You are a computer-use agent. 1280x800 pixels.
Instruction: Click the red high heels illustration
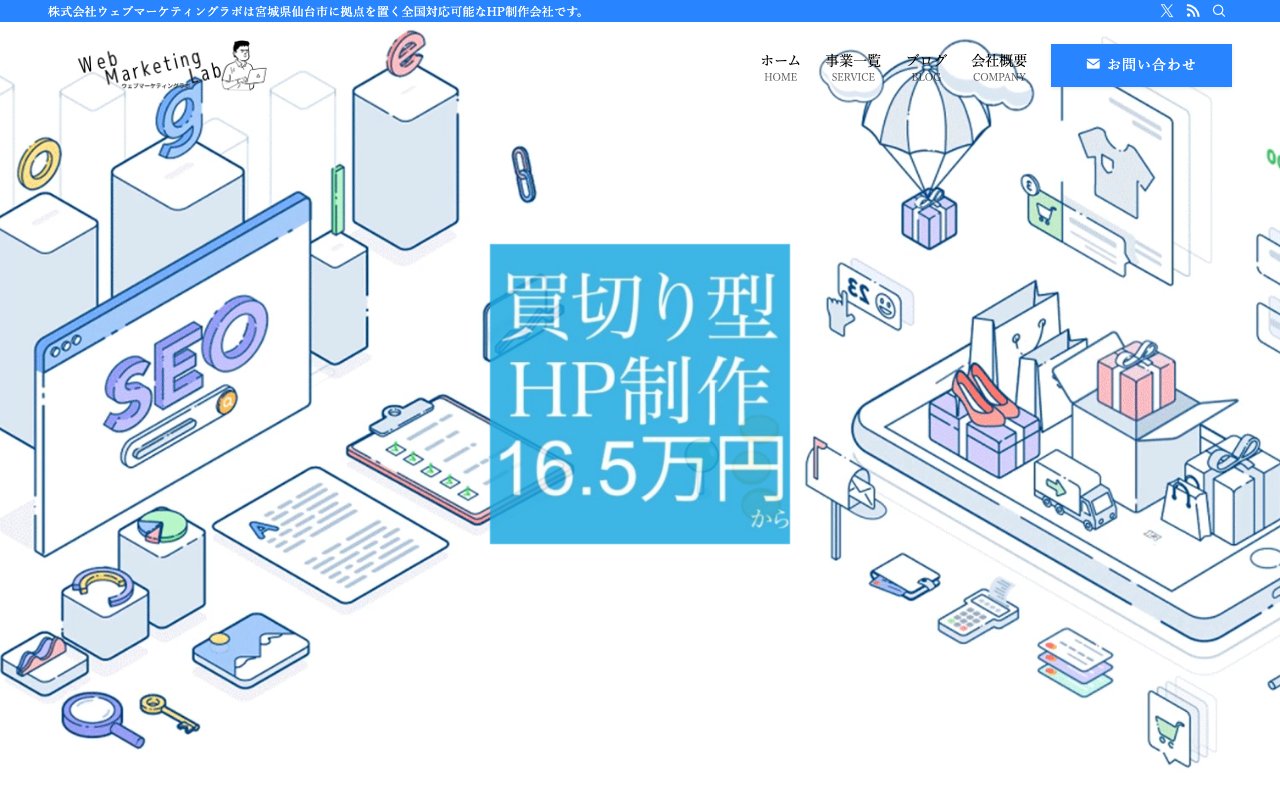(985, 395)
